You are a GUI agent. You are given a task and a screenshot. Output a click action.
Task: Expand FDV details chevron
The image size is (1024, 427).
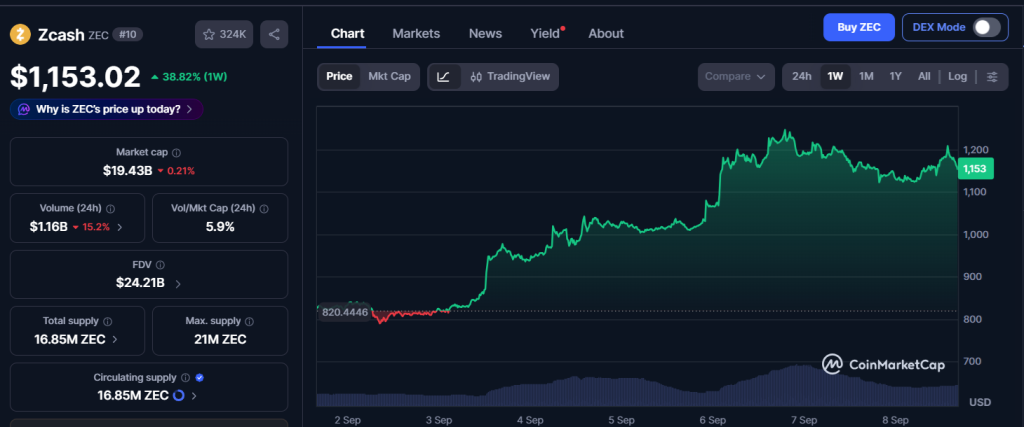(178, 283)
